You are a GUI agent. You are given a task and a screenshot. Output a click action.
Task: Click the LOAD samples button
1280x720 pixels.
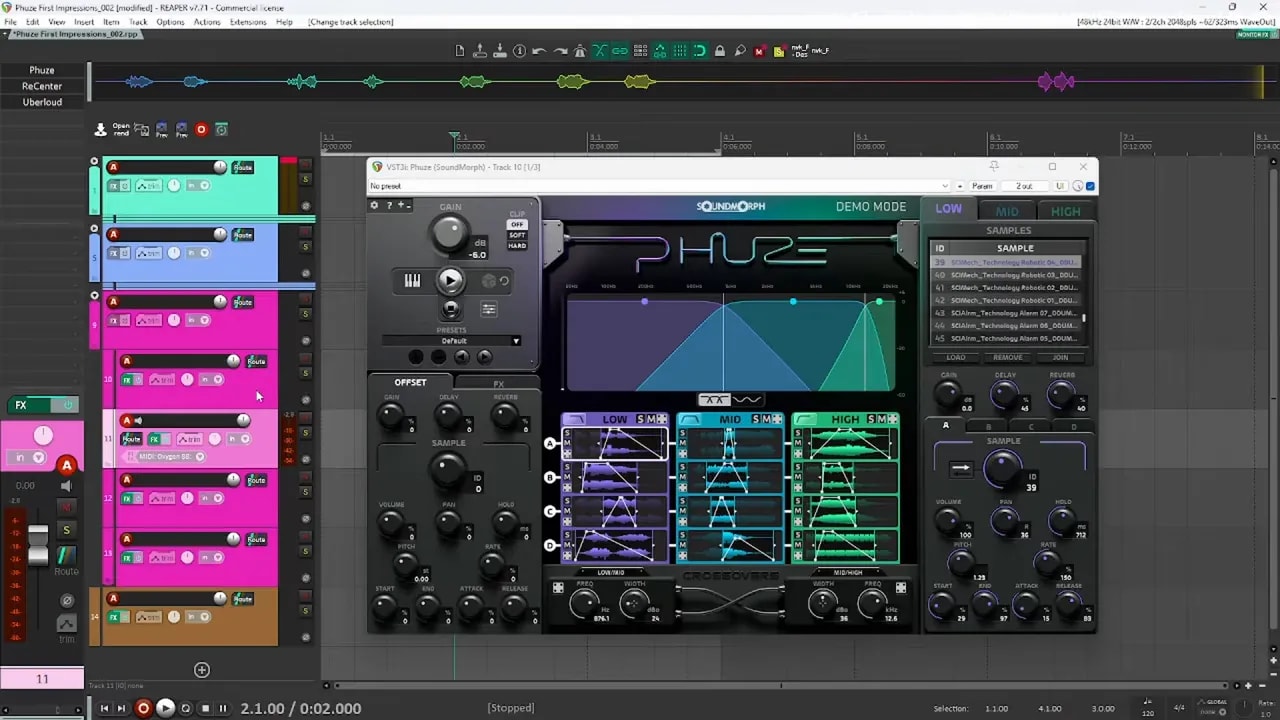[x=956, y=357]
